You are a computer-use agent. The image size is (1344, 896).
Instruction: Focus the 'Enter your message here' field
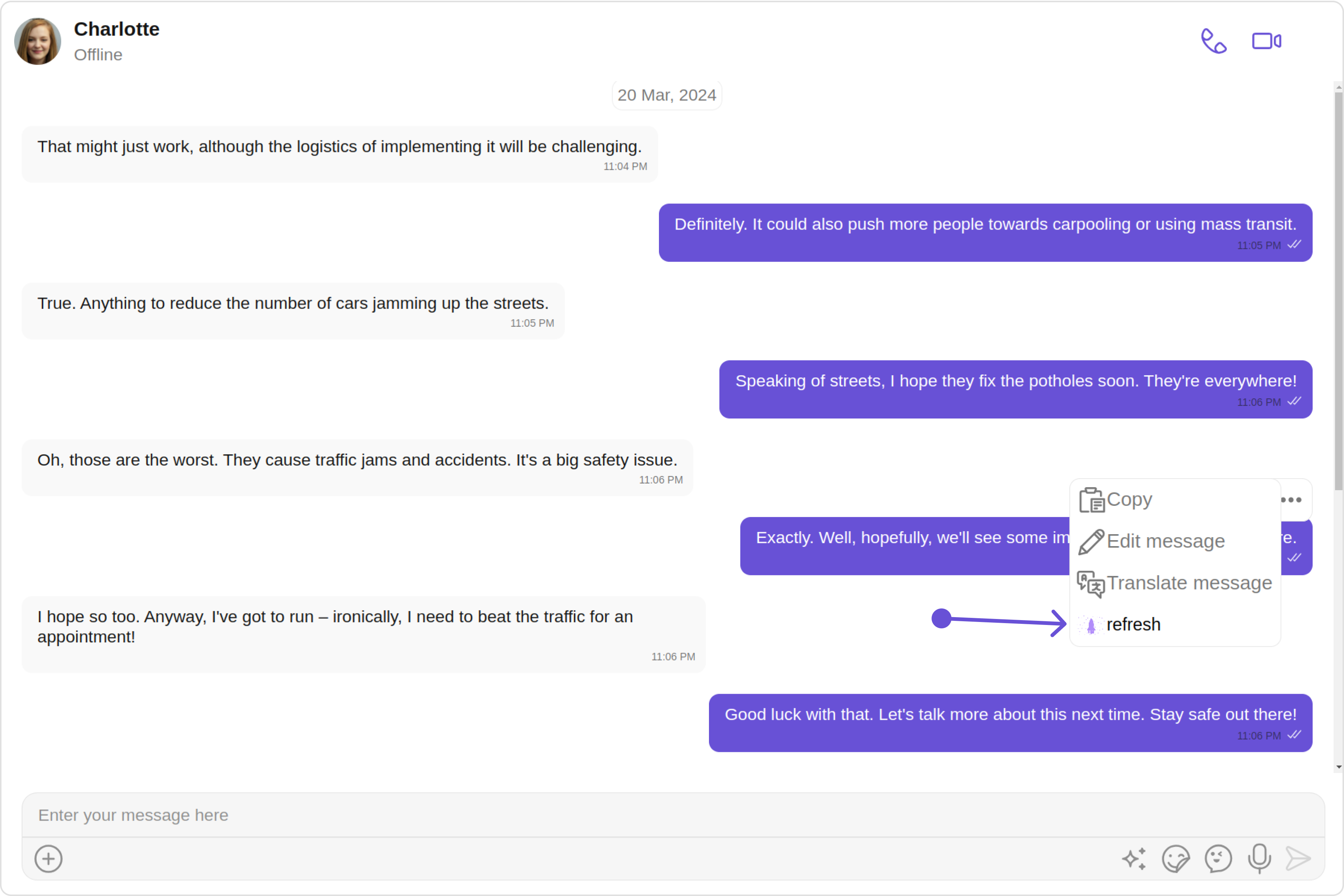(x=673, y=815)
